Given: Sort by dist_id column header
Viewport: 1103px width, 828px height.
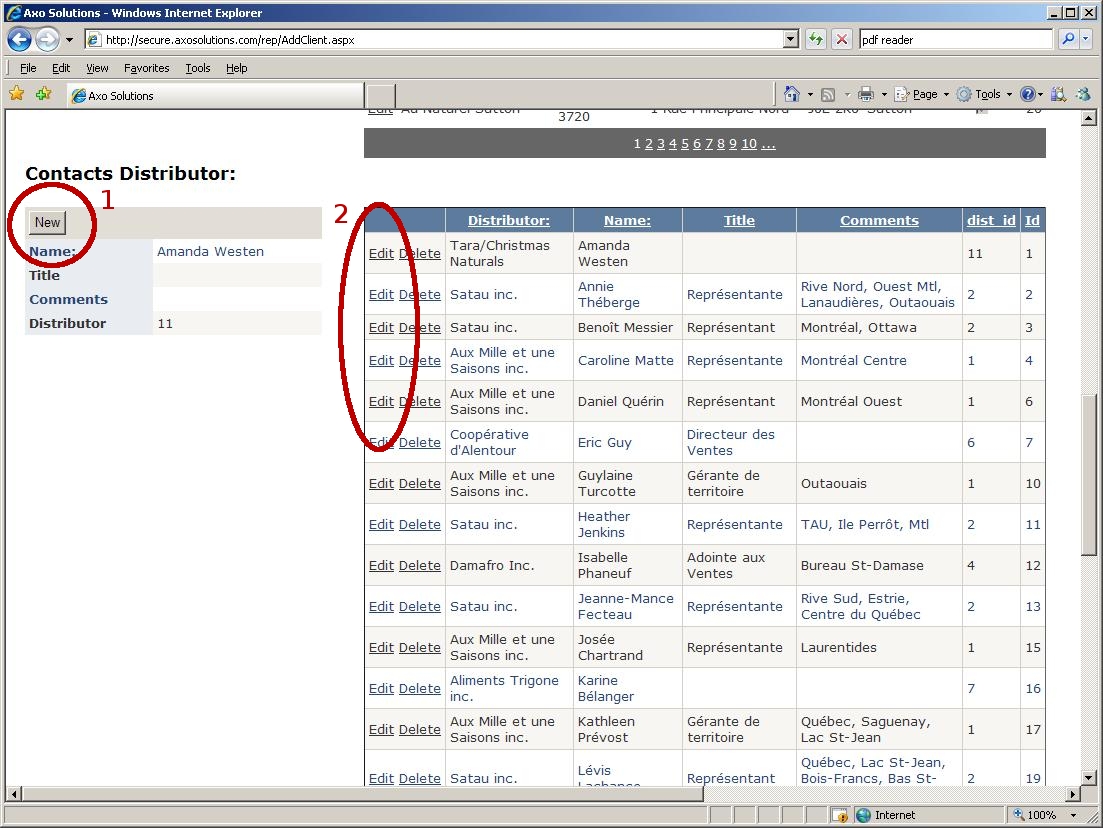Looking at the screenshot, I should [x=990, y=220].
